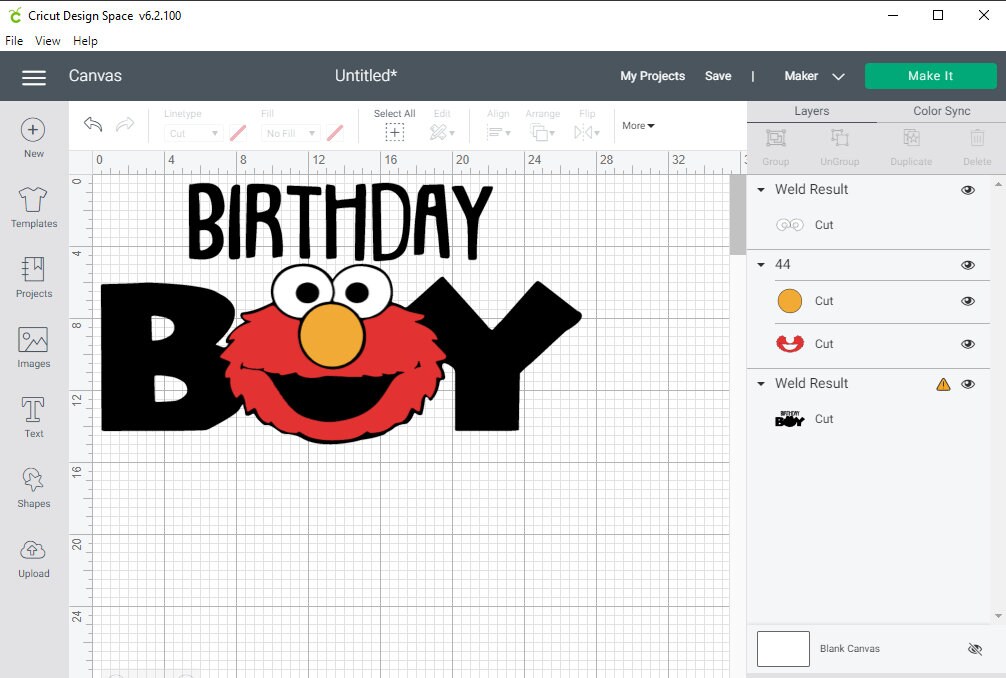This screenshot has width=1006, height=678.
Task: Select the Birthday Boy Cut layer thumbnail
Action: point(790,419)
